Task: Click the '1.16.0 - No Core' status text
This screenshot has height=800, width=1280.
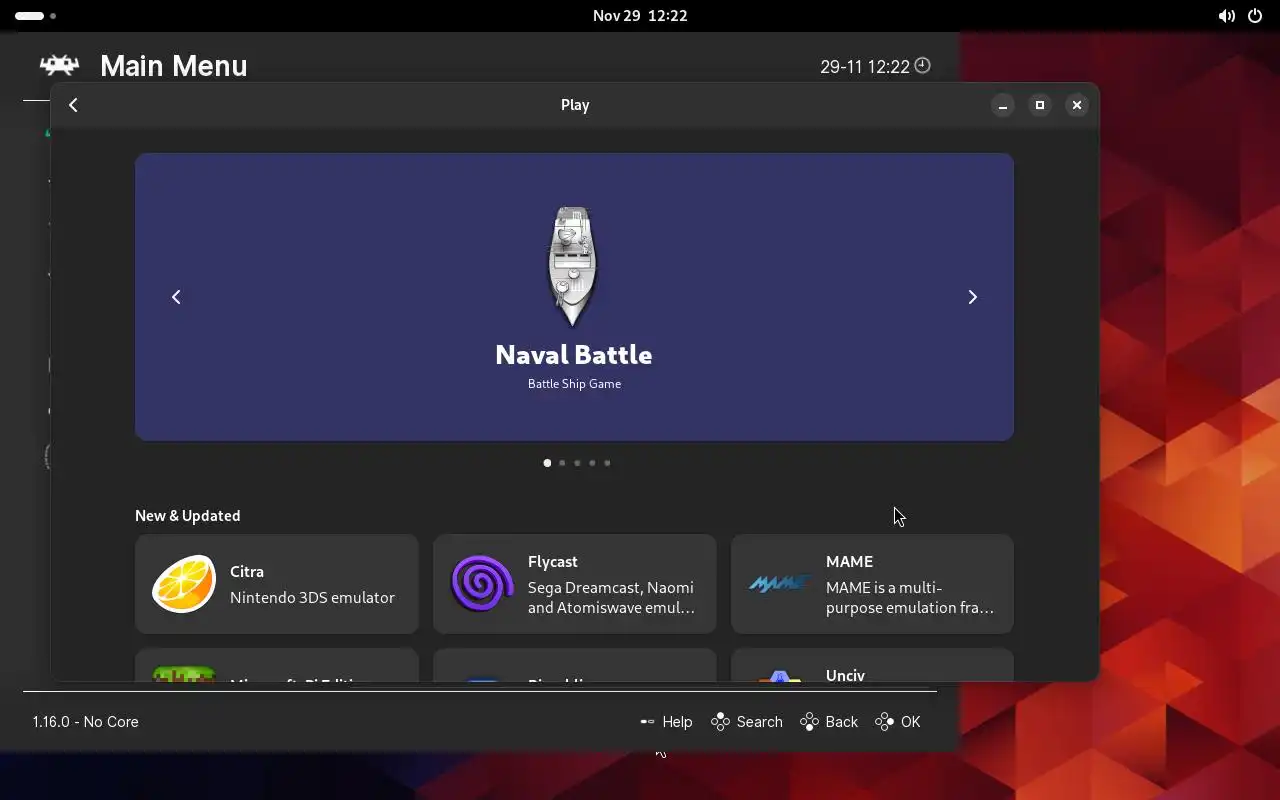Action: [85, 722]
